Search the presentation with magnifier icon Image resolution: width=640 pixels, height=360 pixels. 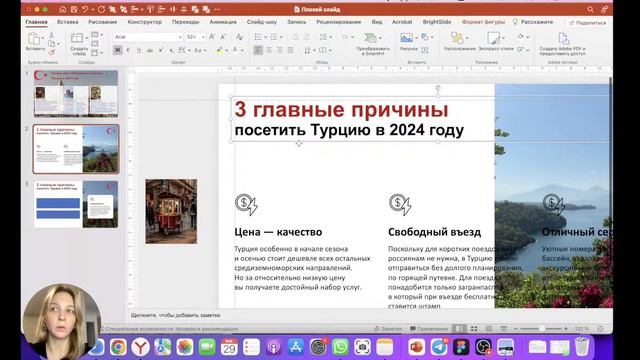(591, 9)
